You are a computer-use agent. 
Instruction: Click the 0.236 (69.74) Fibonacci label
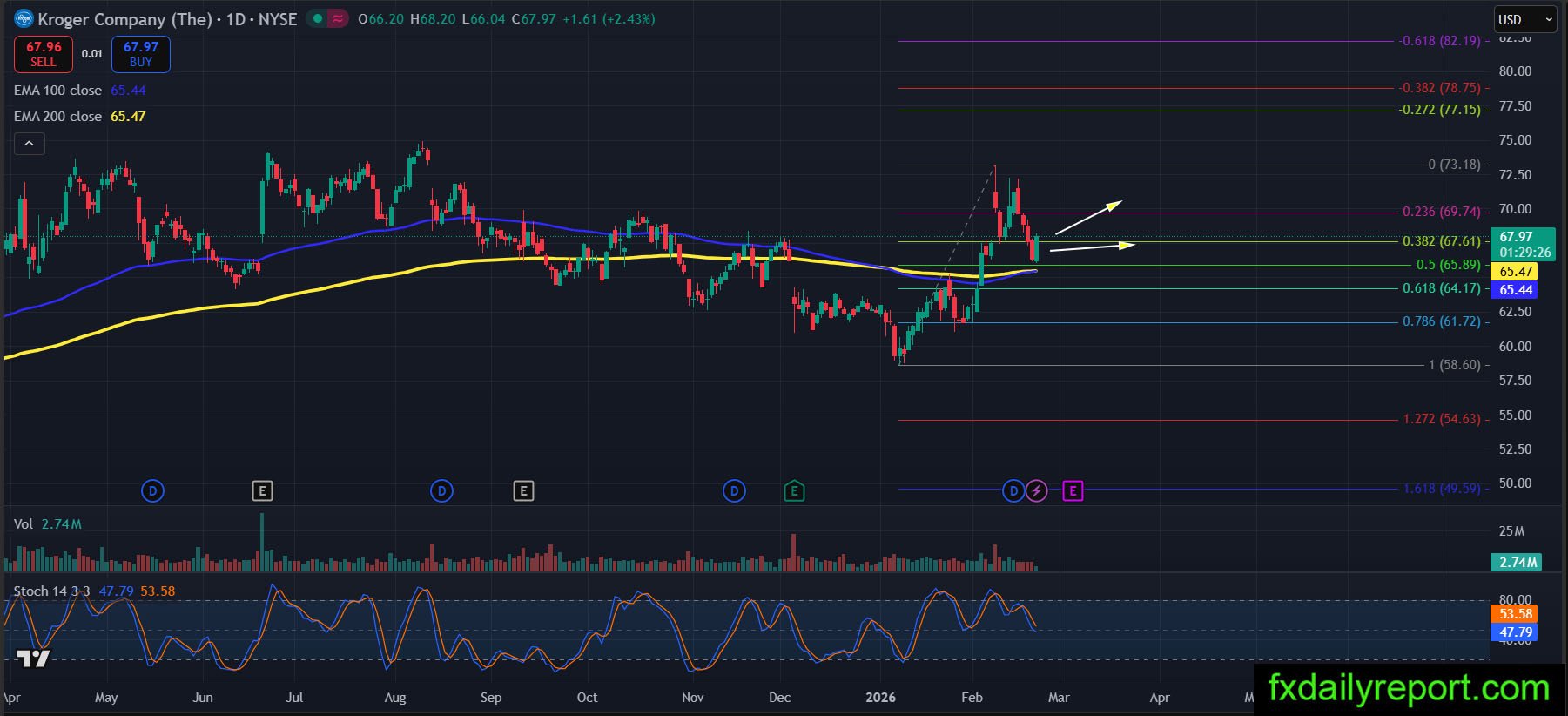(x=1442, y=212)
